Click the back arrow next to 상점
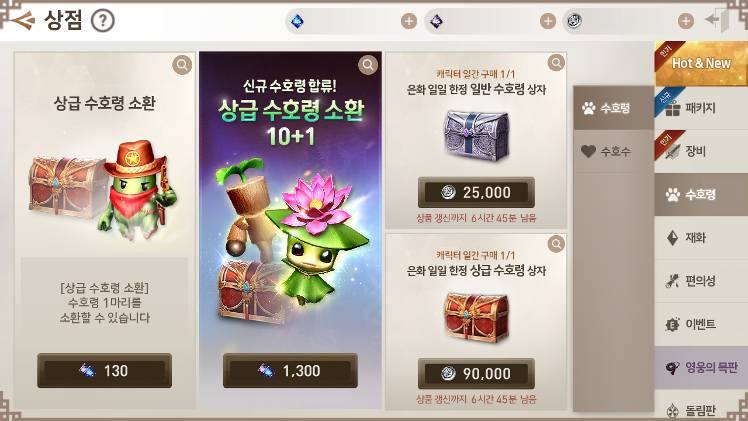 tap(22, 21)
